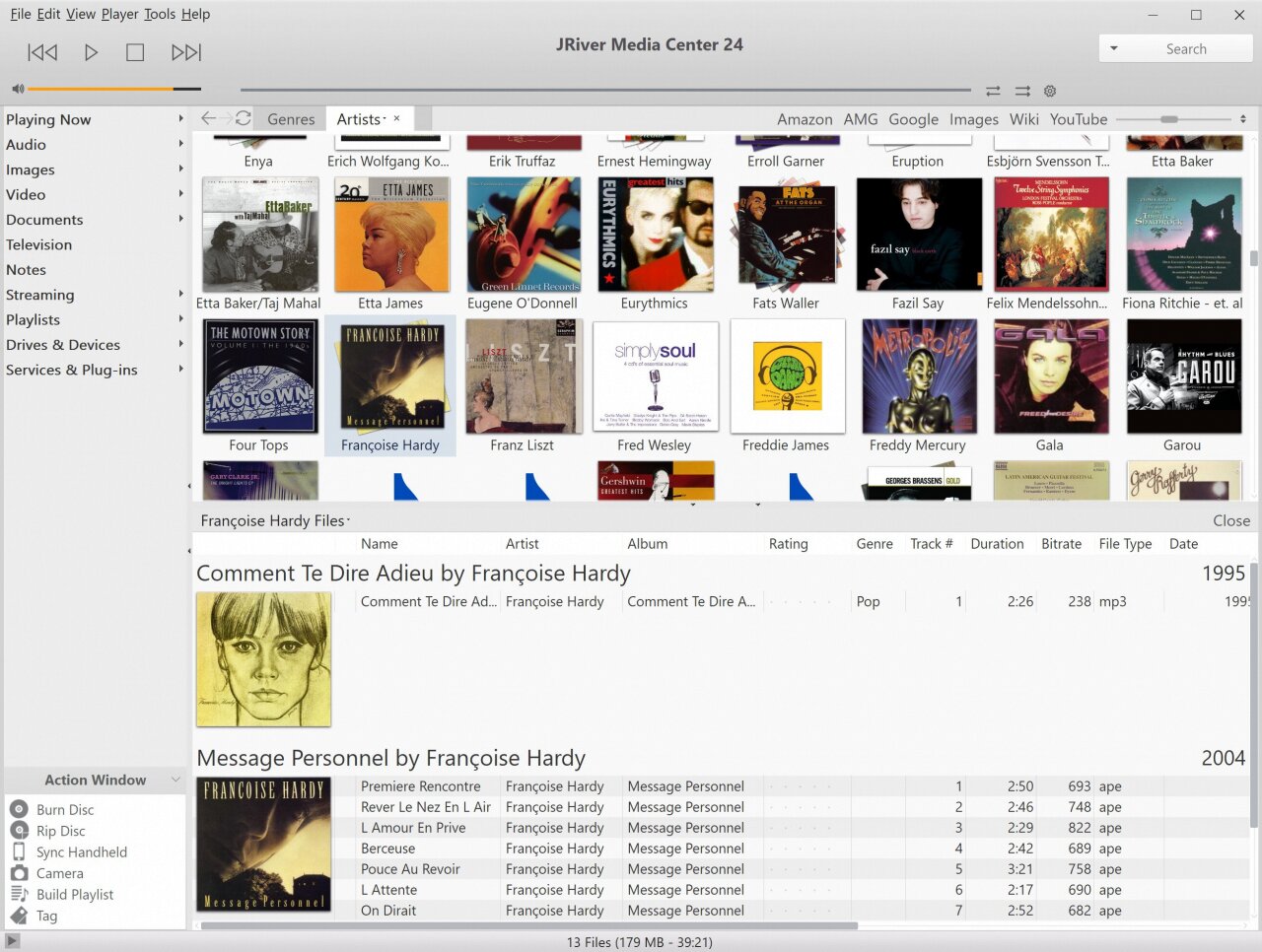Skip to the next track

coord(186,52)
